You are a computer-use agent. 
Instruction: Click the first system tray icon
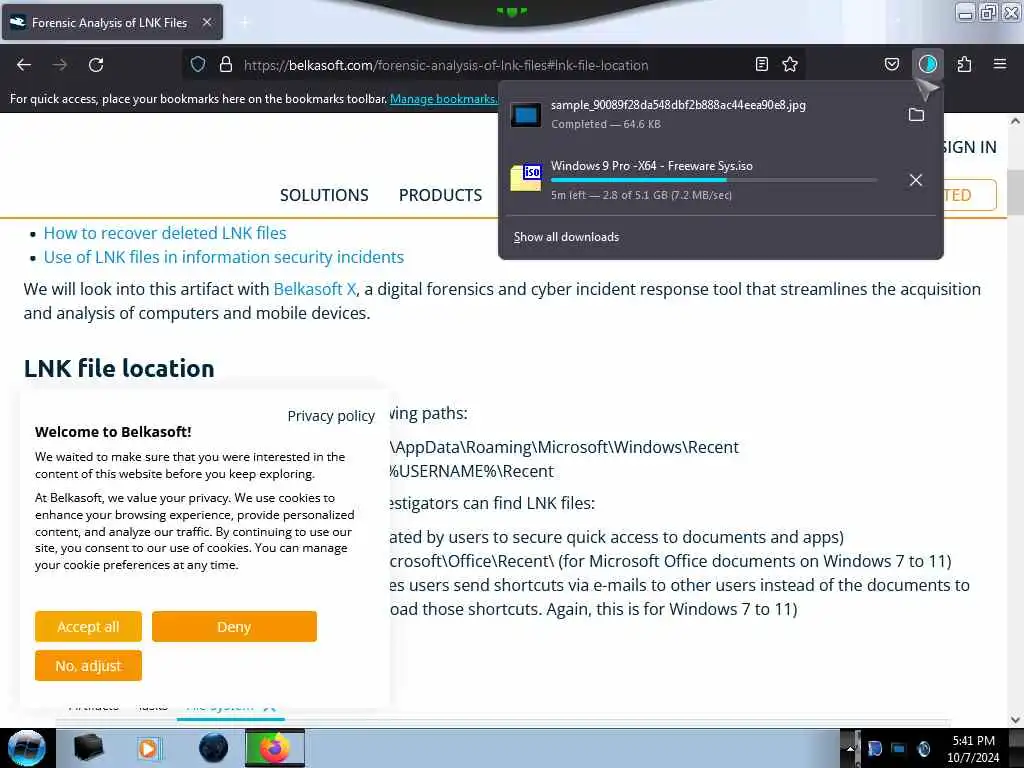click(874, 748)
